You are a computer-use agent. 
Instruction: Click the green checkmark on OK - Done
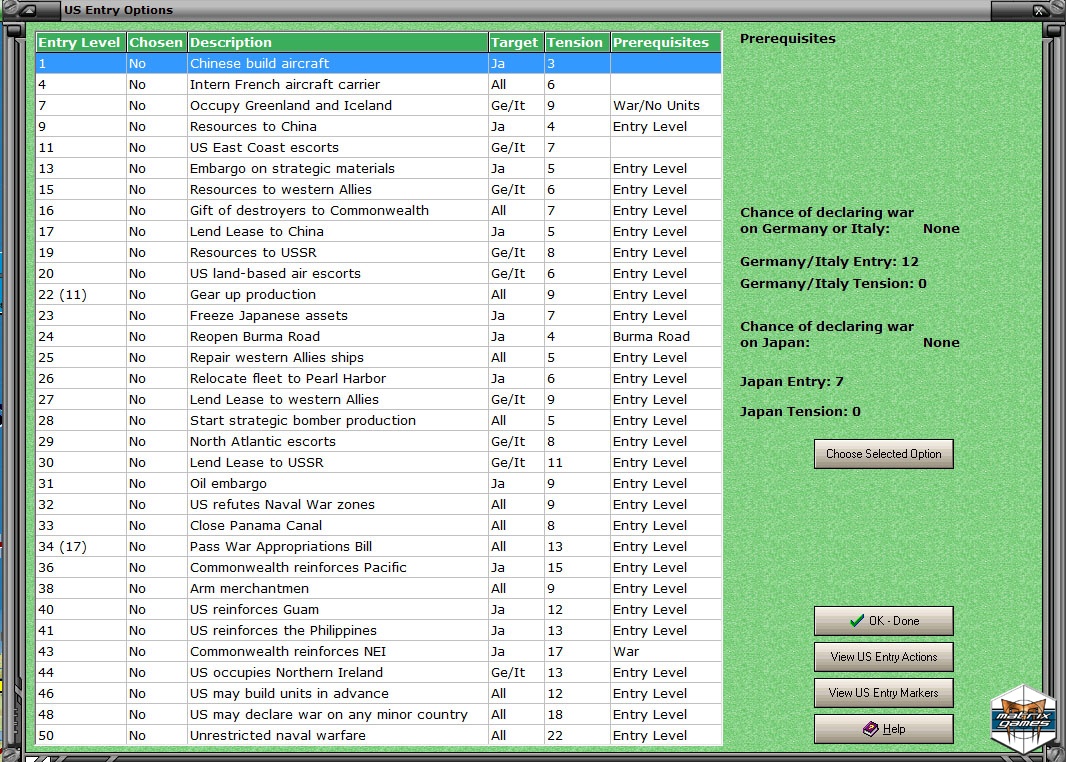click(857, 620)
